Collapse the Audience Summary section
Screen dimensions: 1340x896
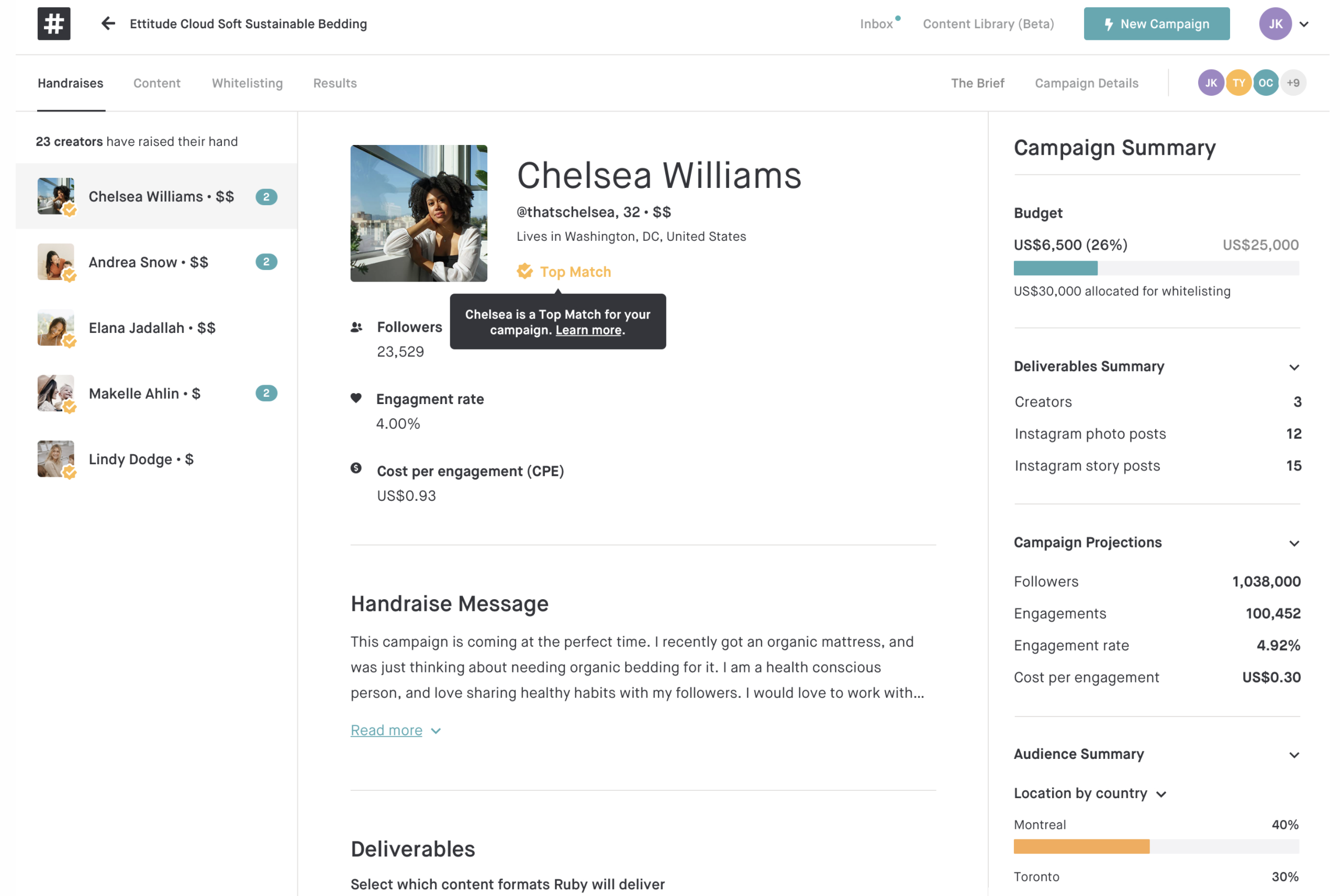(x=1294, y=755)
